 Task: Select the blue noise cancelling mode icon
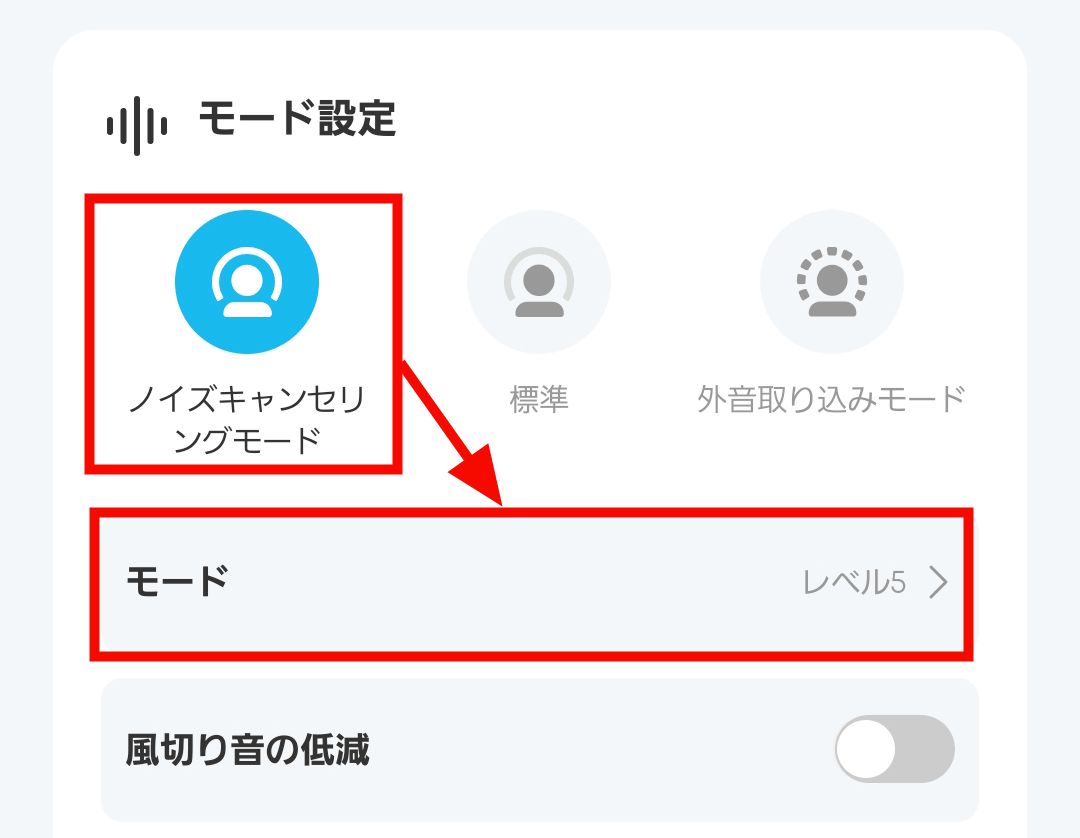point(247,282)
